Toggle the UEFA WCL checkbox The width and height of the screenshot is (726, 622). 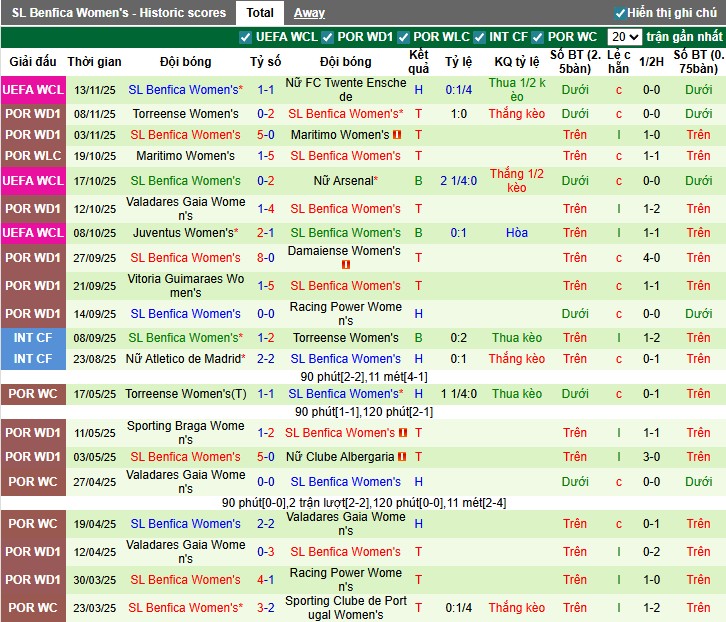pyautogui.click(x=246, y=37)
